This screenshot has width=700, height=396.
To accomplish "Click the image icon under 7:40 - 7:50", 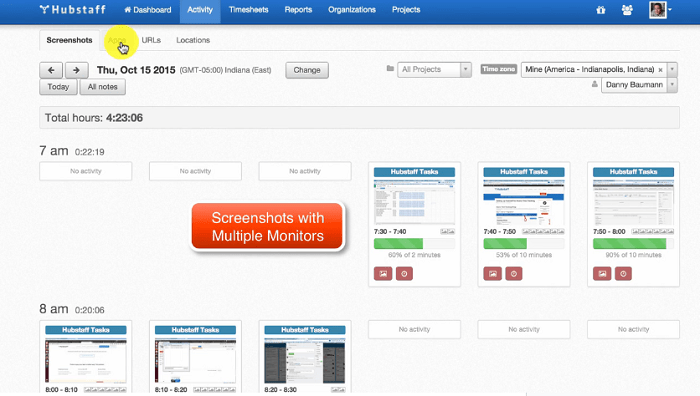I will [492, 274].
